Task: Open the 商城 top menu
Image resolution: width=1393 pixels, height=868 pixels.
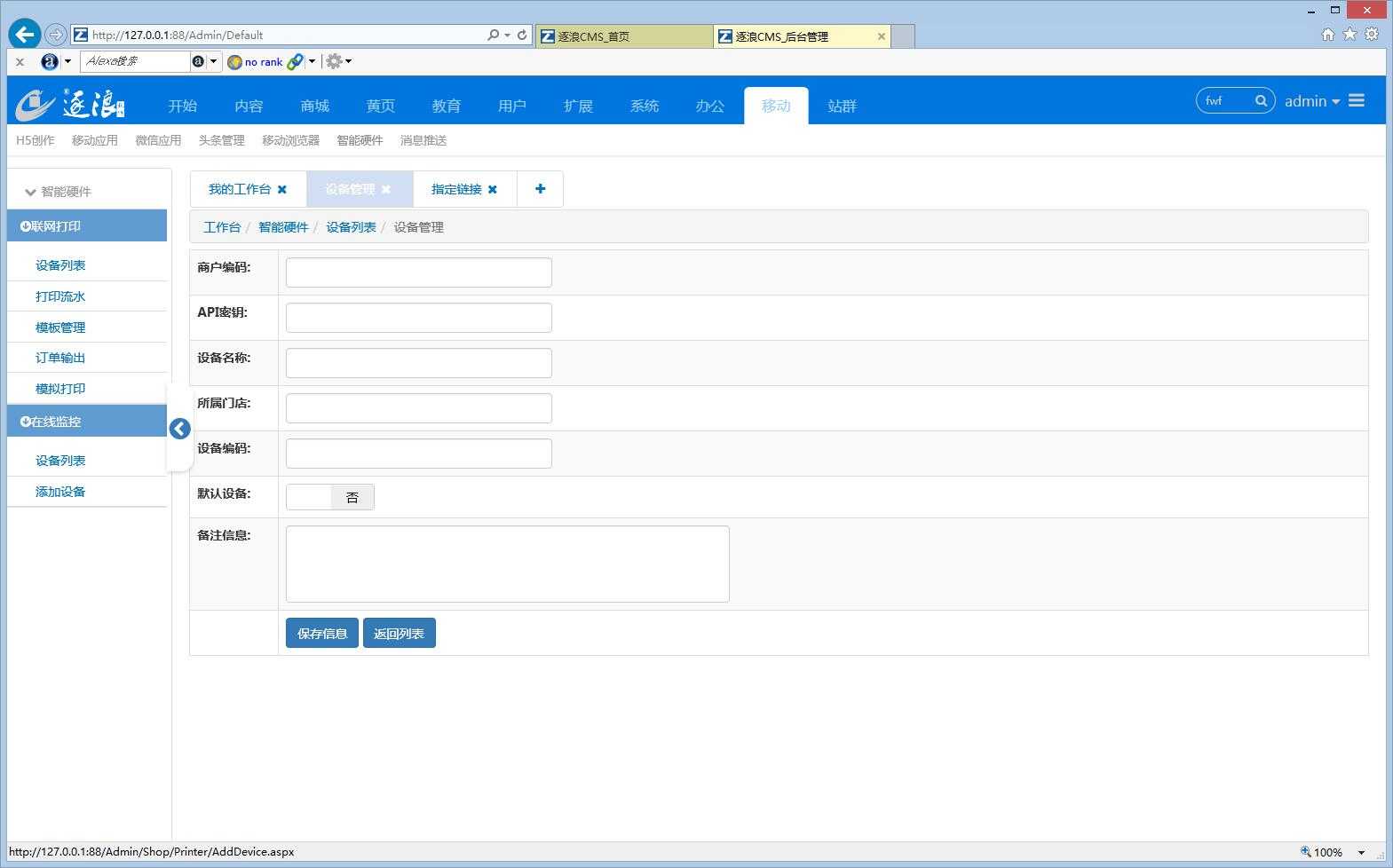Action: pyautogui.click(x=314, y=106)
